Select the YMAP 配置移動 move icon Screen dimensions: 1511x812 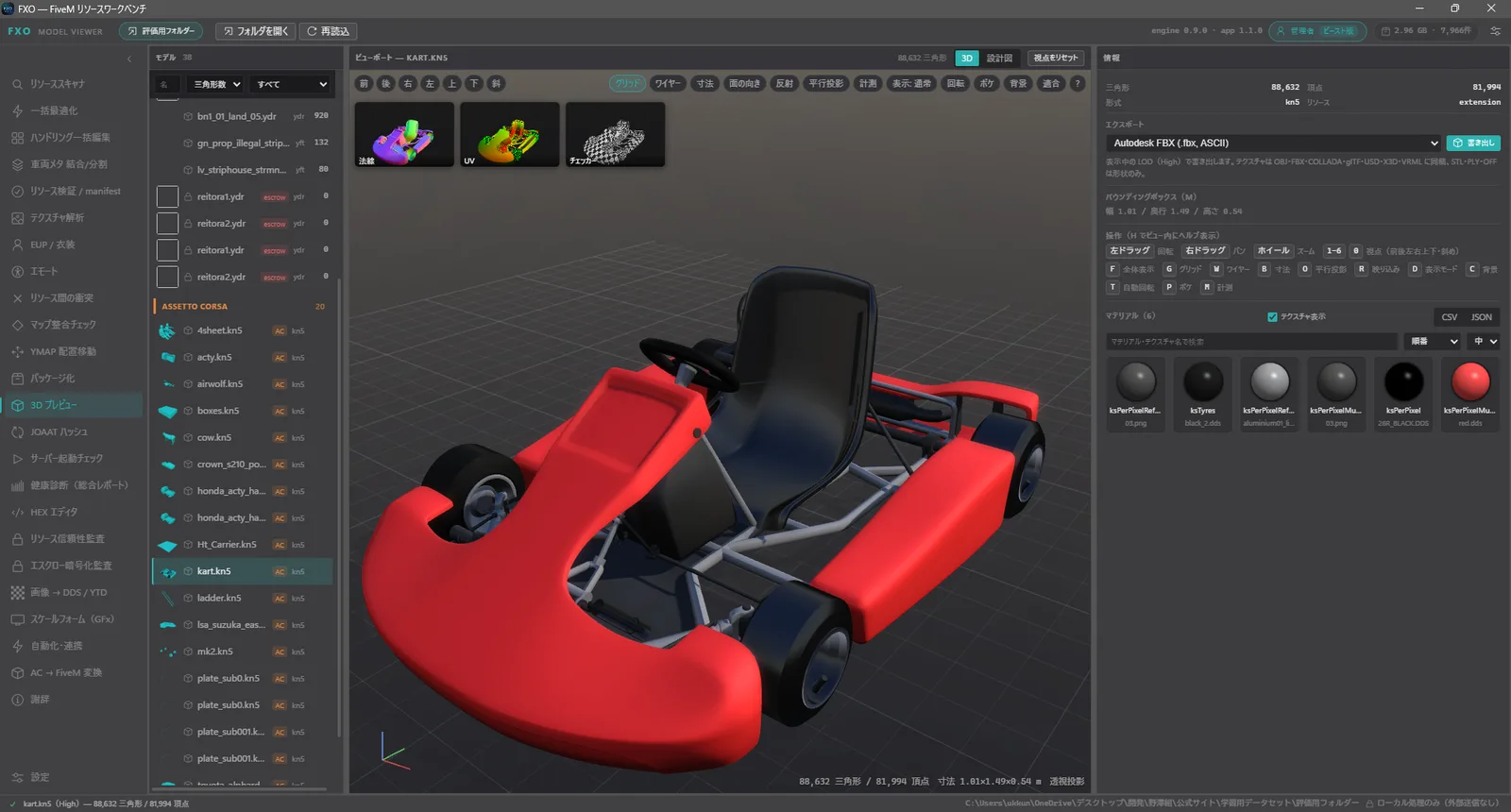[x=17, y=351]
